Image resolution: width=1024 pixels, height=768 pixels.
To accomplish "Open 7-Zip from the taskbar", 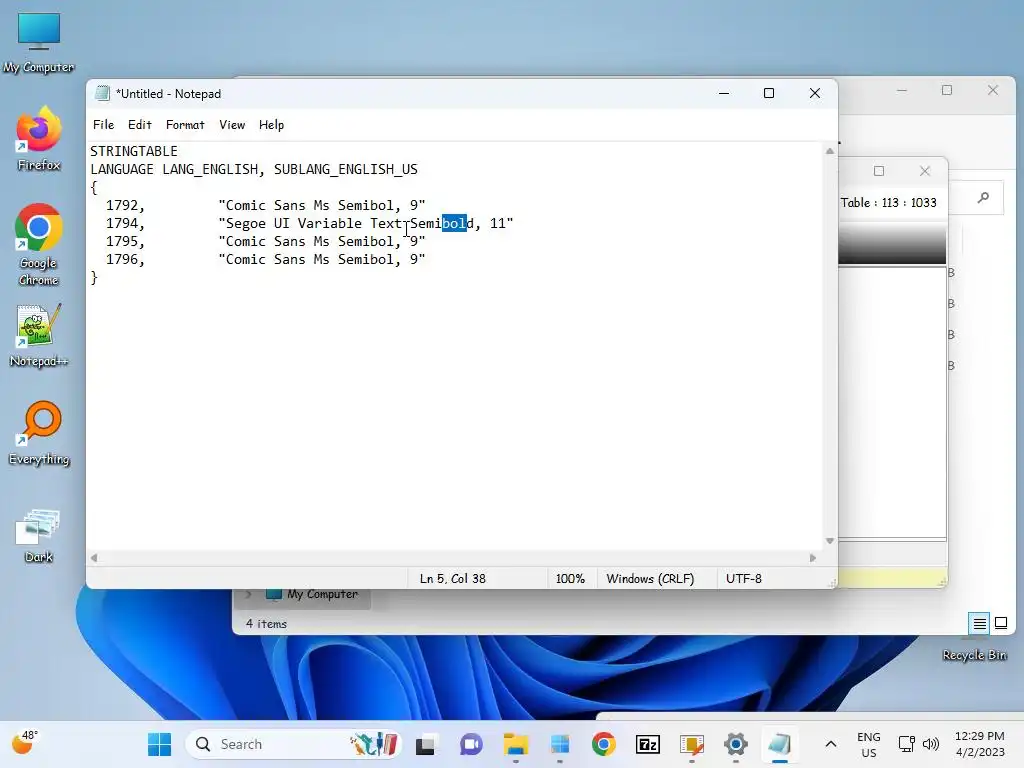I will point(648,744).
